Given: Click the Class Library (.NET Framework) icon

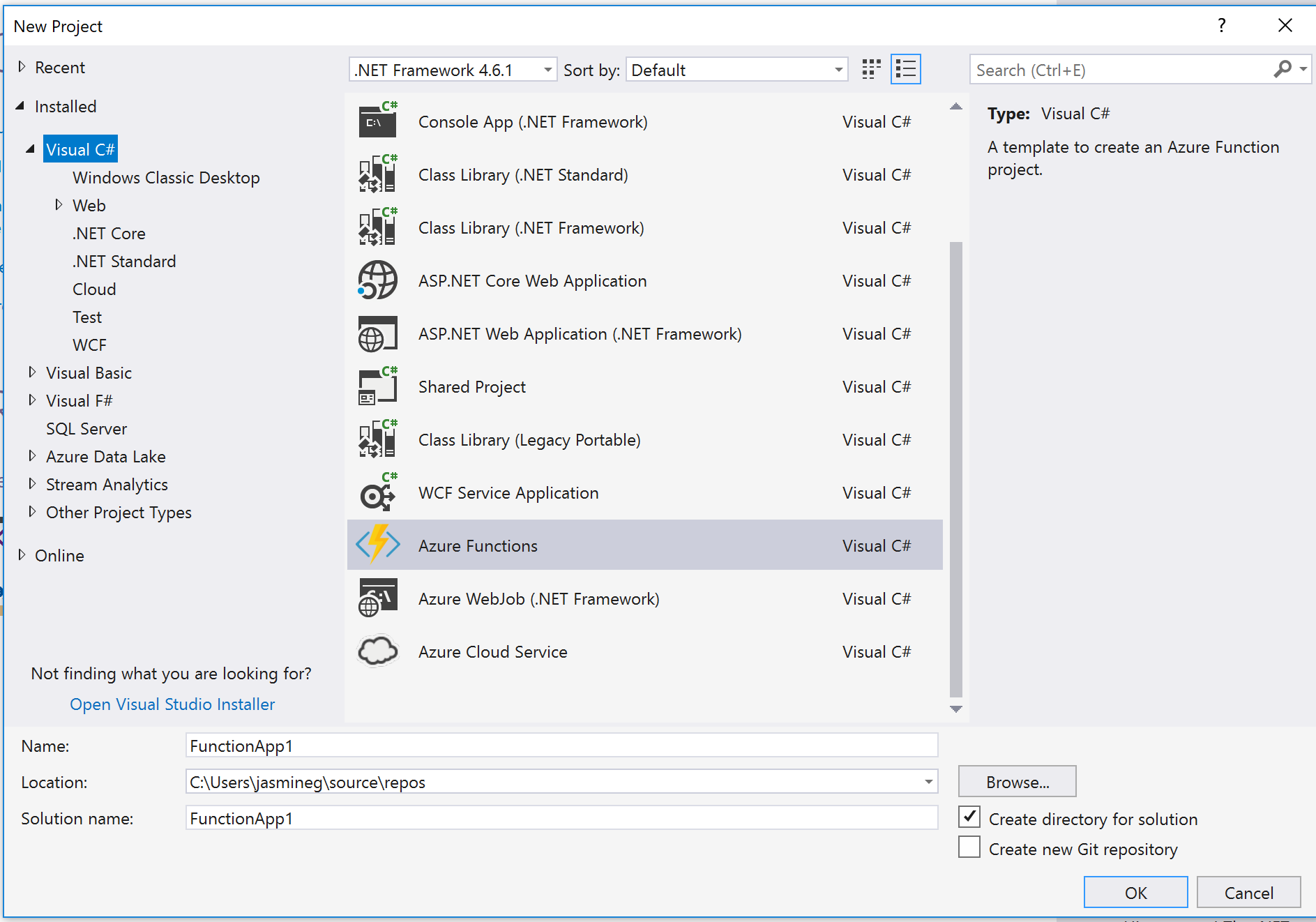Looking at the screenshot, I should (378, 227).
